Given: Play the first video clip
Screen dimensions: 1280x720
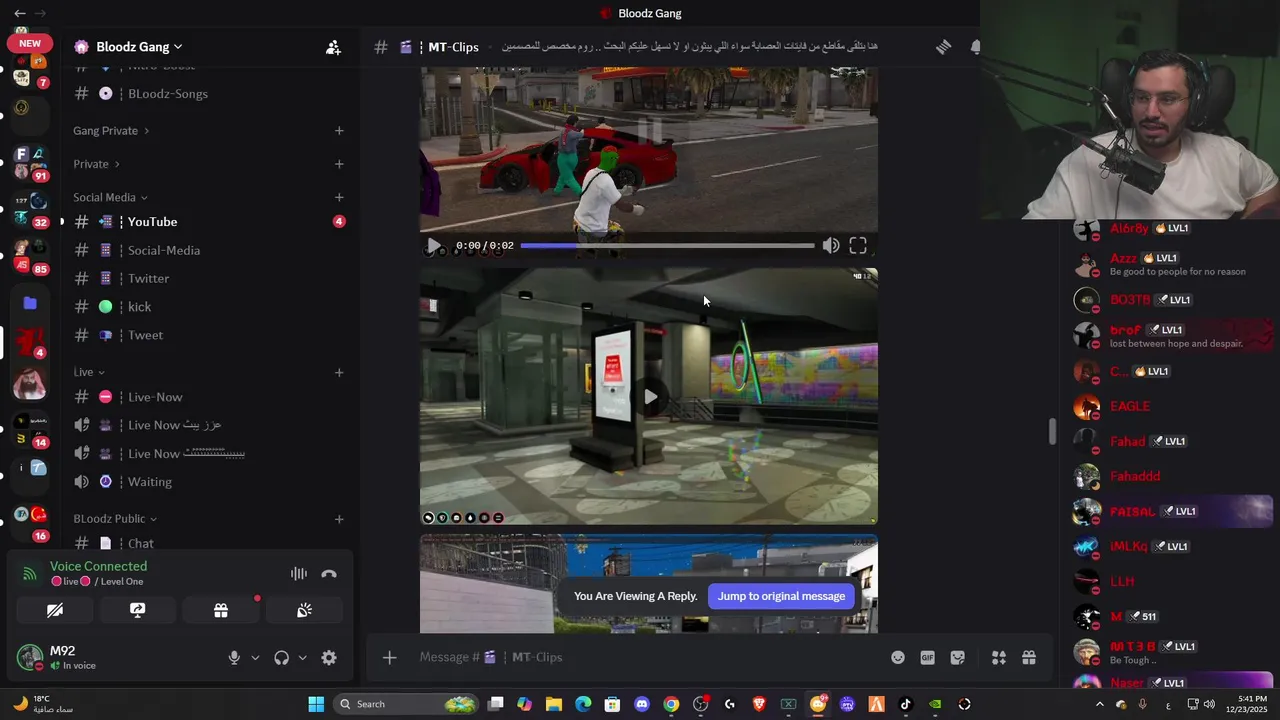Looking at the screenshot, I should pos(434,245).
